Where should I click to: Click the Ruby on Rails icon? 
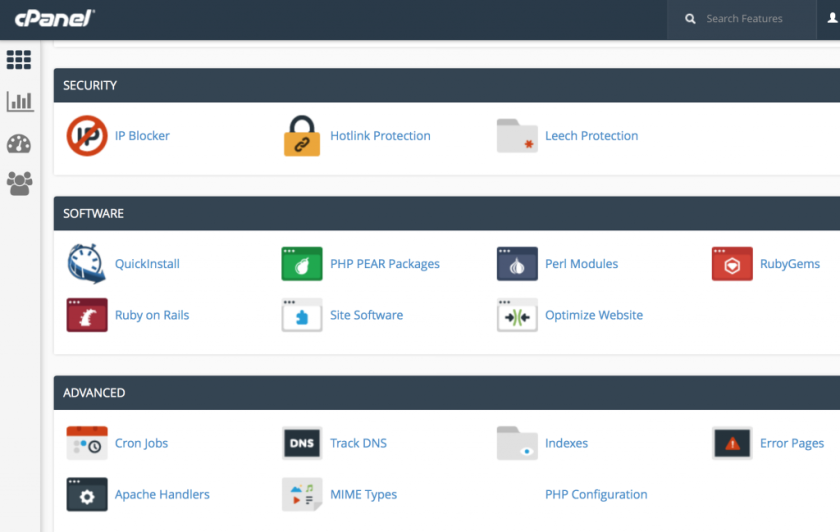tap(87, 315)
